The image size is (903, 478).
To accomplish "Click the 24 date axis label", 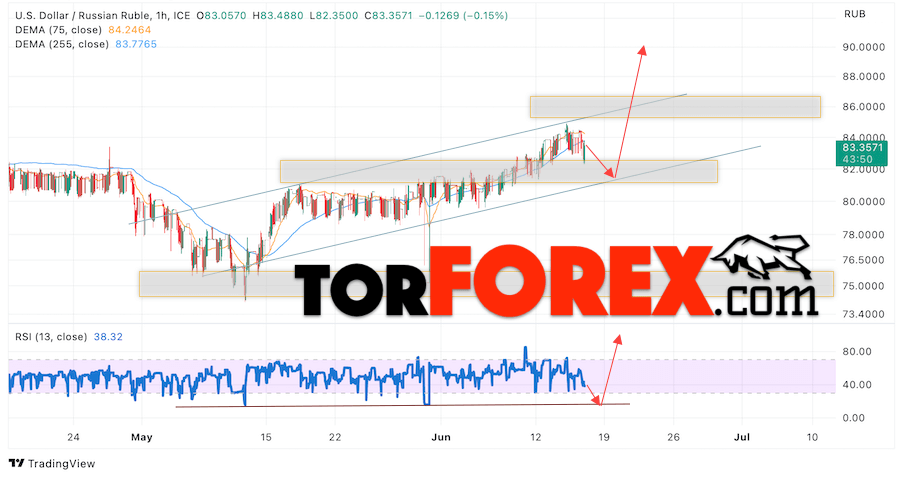I will click(x=73, y=437).
